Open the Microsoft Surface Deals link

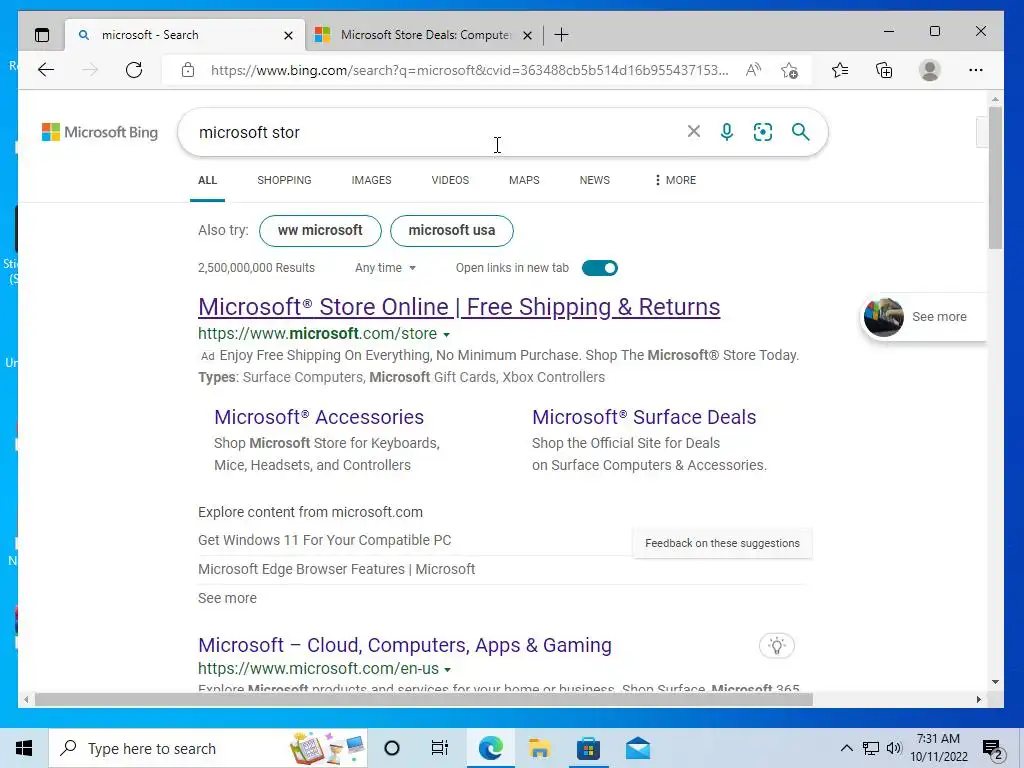644,417
